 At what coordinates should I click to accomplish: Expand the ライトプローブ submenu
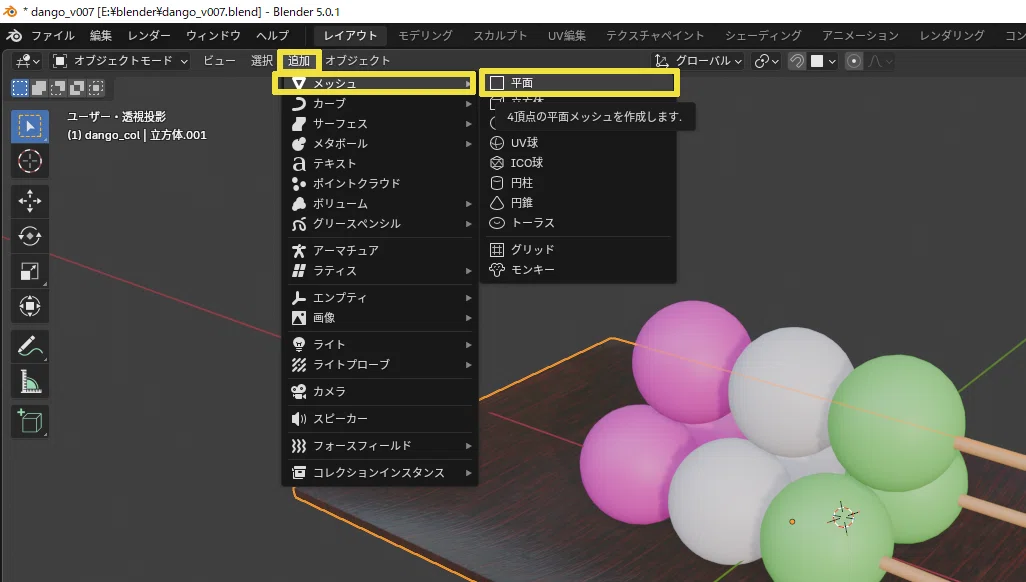point(380,365)
